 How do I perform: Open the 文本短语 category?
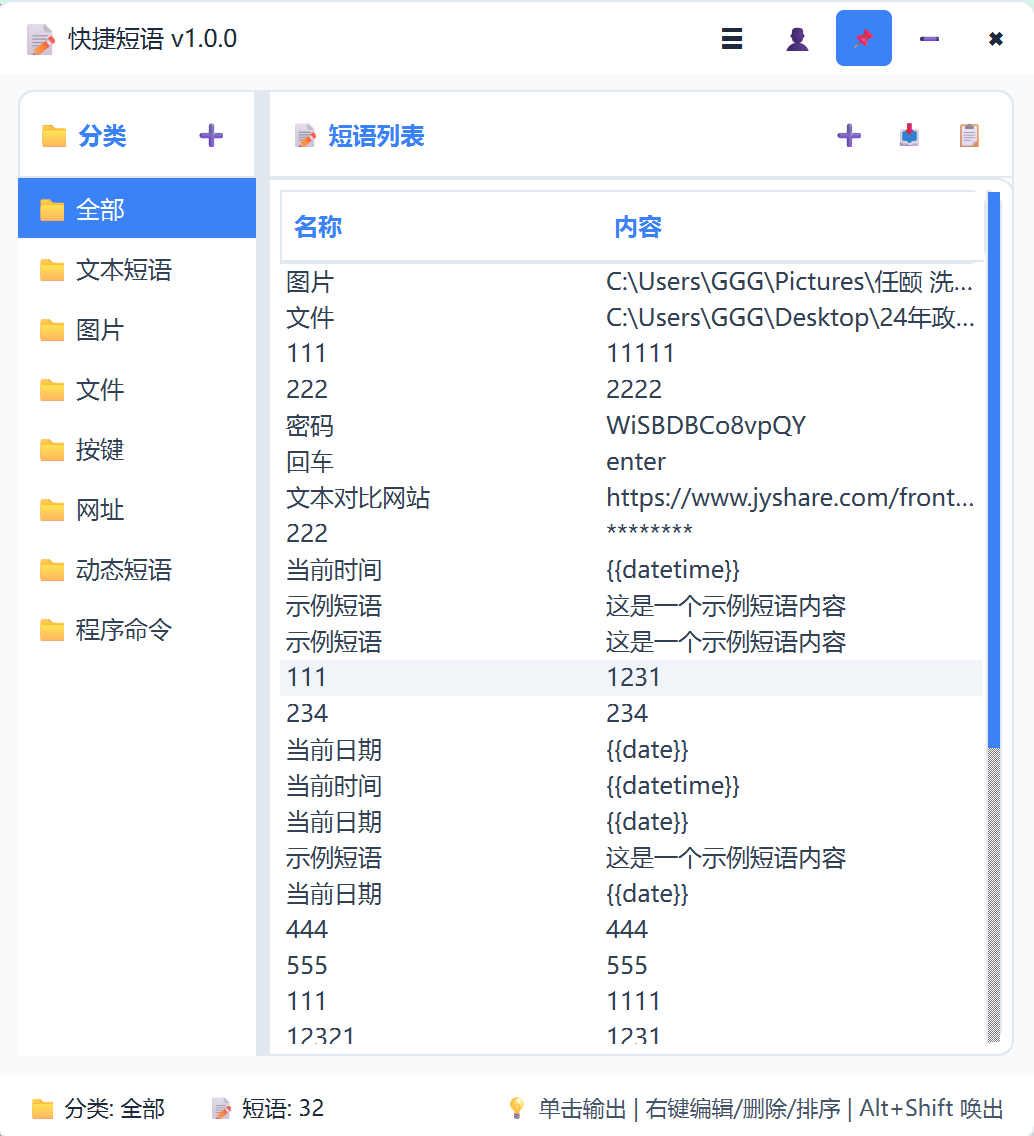tap(137, 270)
